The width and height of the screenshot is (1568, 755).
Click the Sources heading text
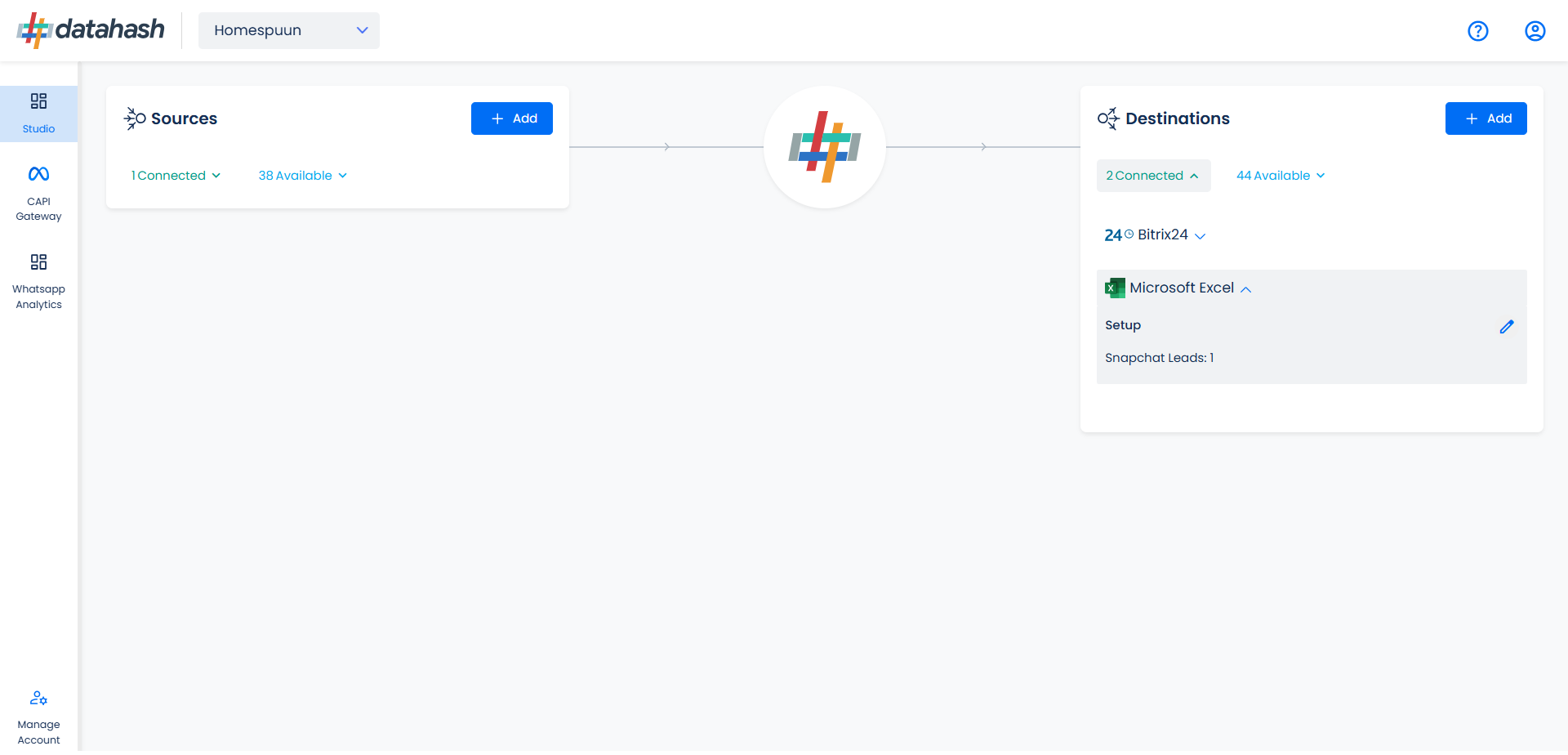click(185, 118)
